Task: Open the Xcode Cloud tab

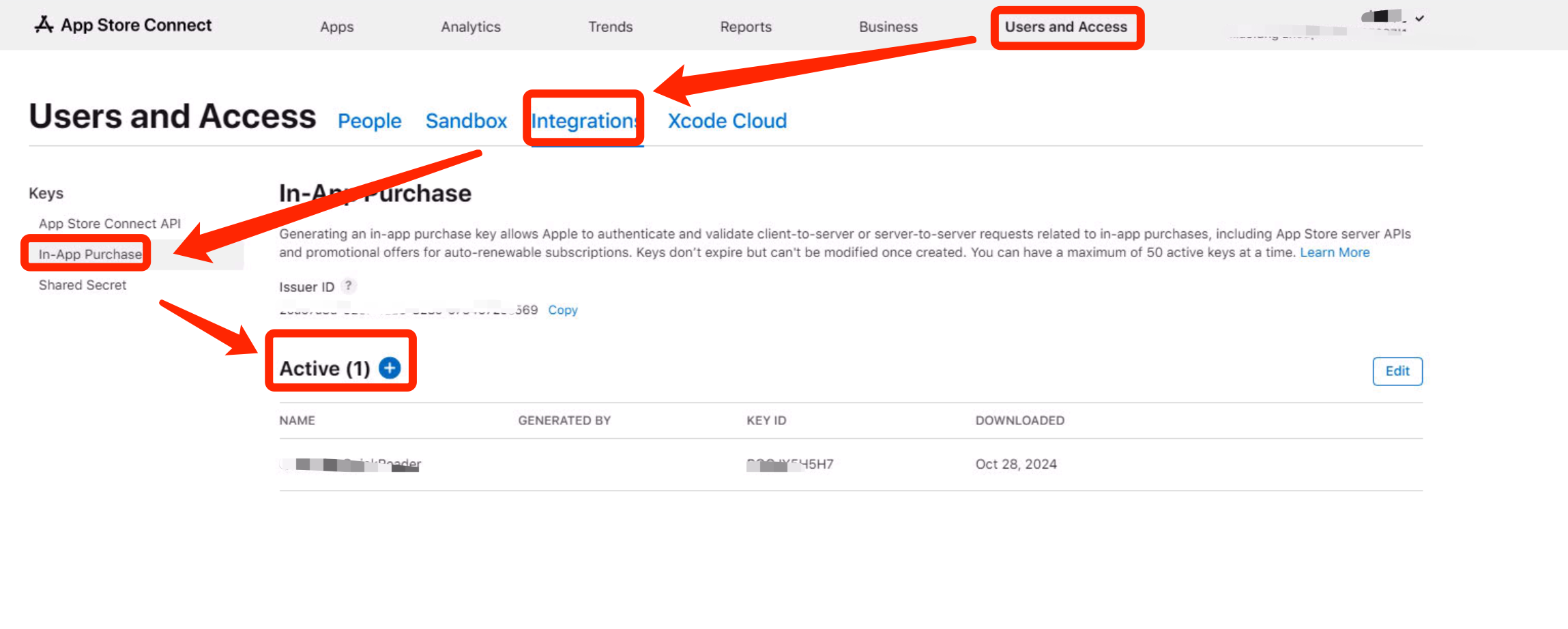Action: [x=727, y=121]
